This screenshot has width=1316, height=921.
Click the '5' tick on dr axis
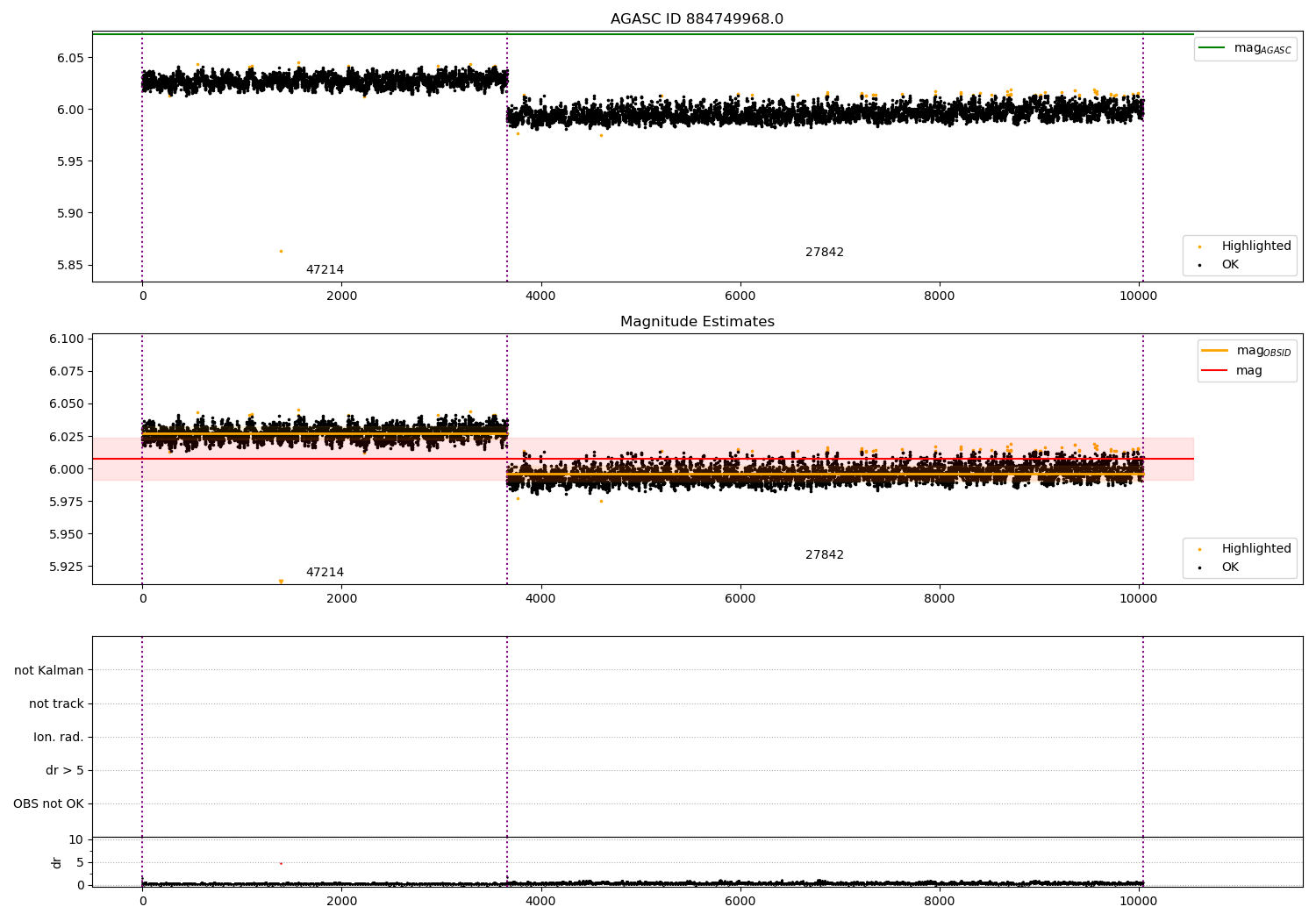[x=80, y=862]
